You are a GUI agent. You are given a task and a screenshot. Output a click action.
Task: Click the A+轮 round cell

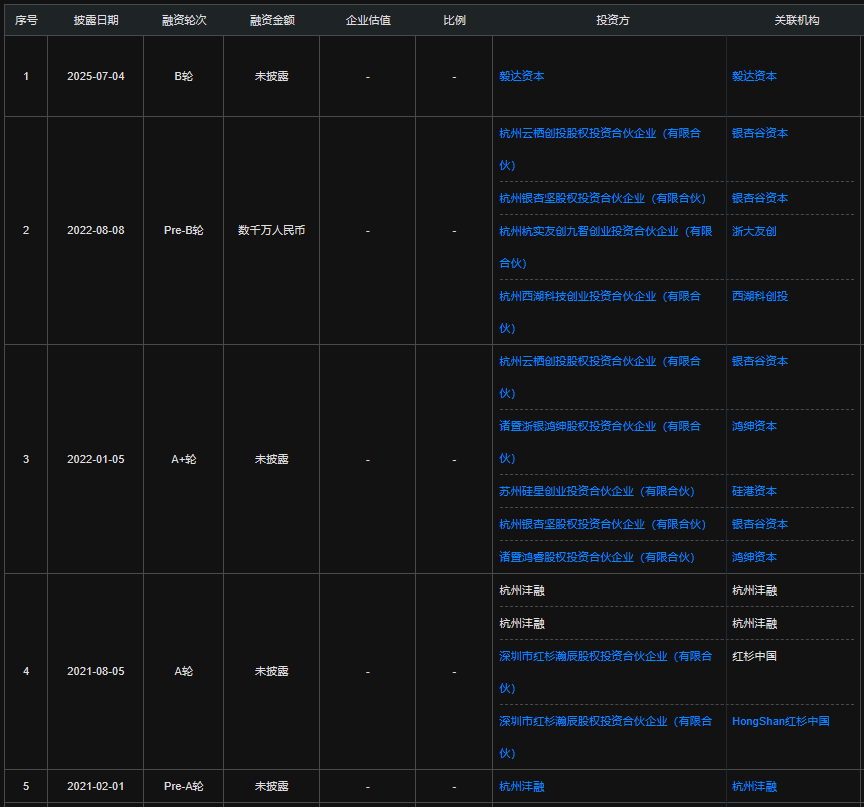(183, 459)
